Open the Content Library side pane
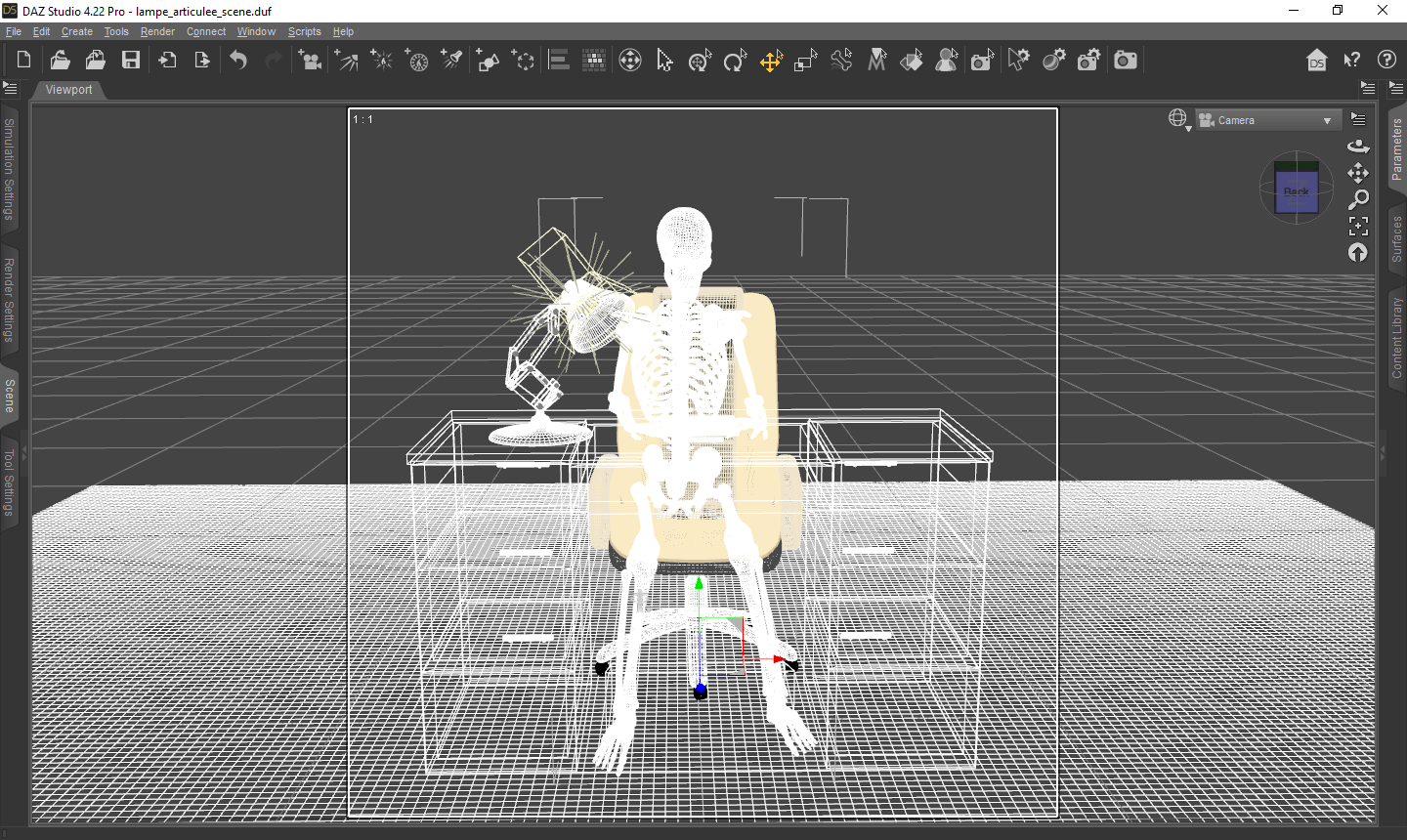Viewport: 1407px width, 840px height. click(1396, 339)
